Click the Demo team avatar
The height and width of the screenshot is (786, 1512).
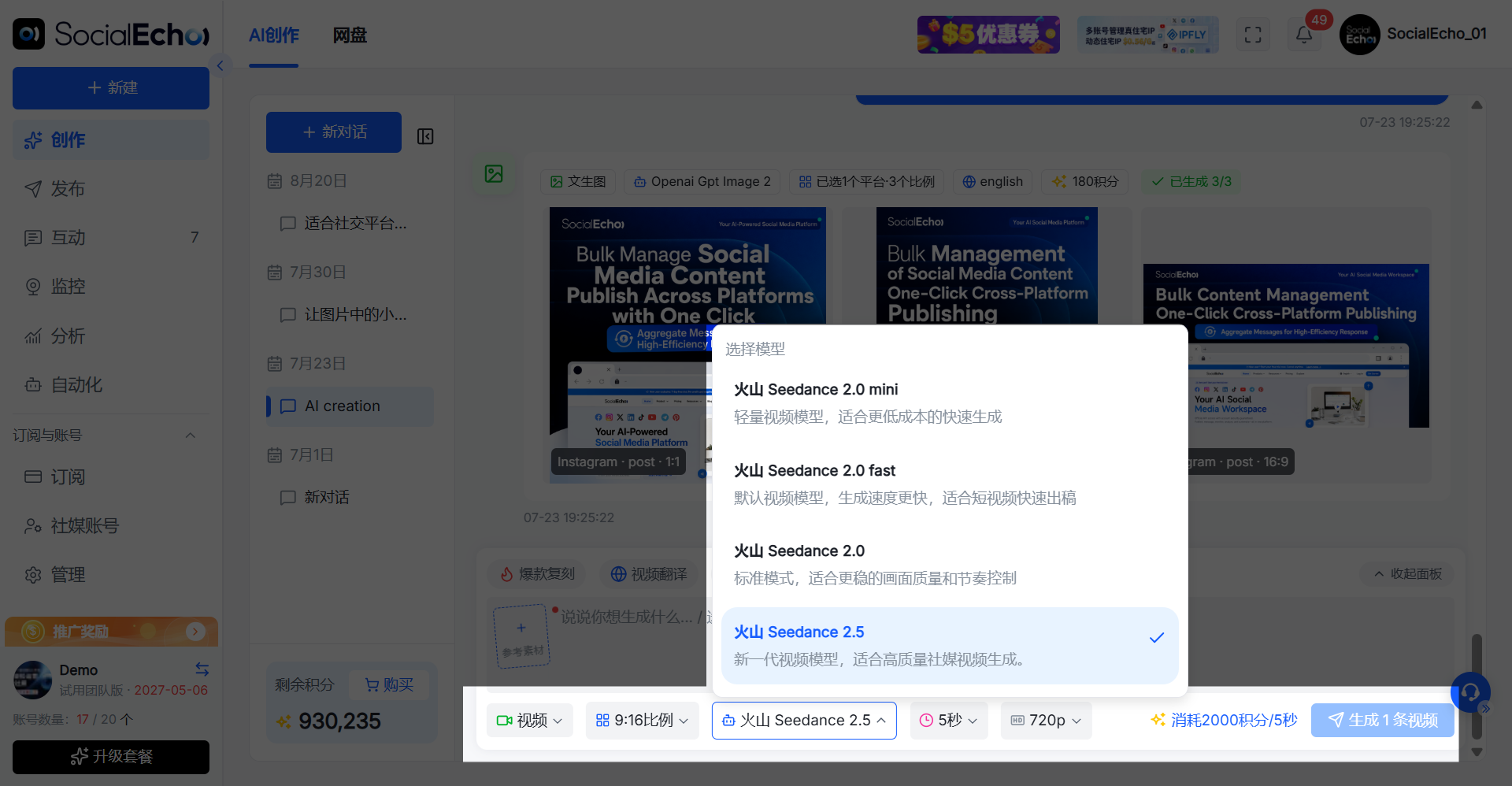32,680
